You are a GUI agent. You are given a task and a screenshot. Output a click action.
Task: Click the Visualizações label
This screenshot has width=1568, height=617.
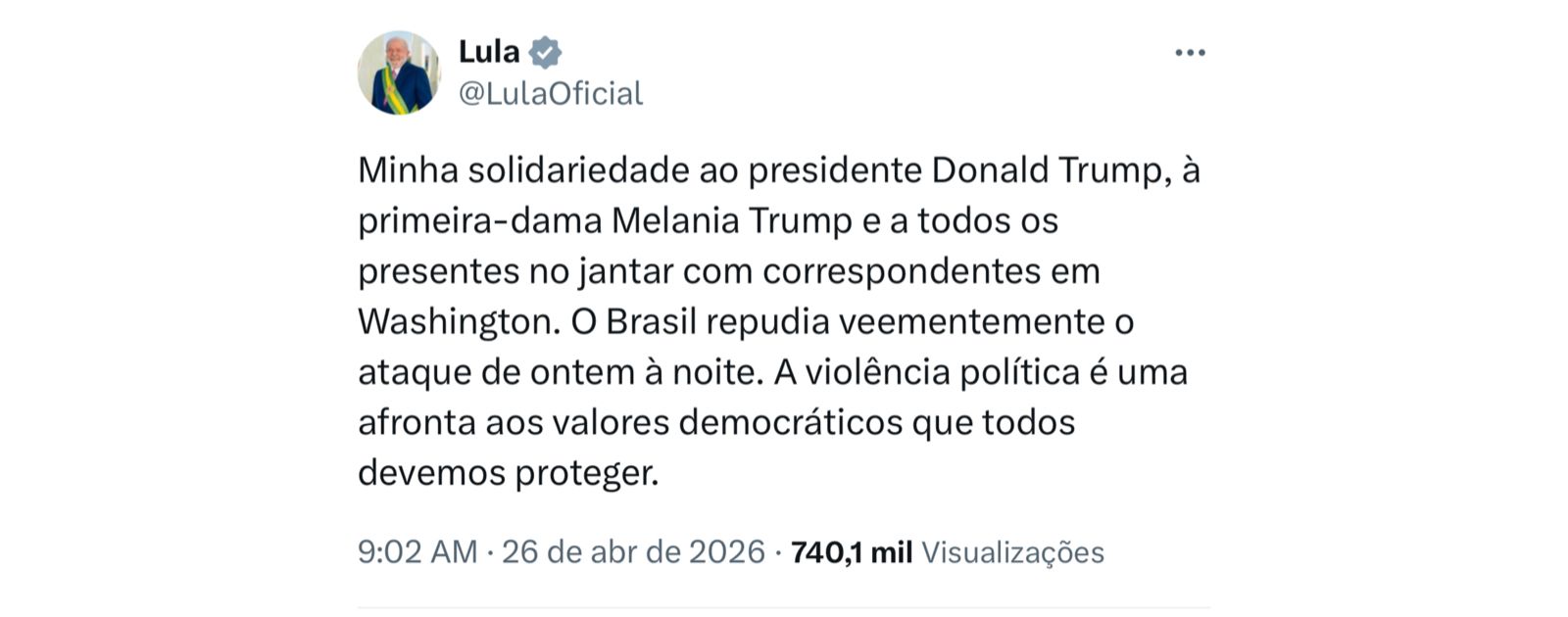[x=1012, y=552]
